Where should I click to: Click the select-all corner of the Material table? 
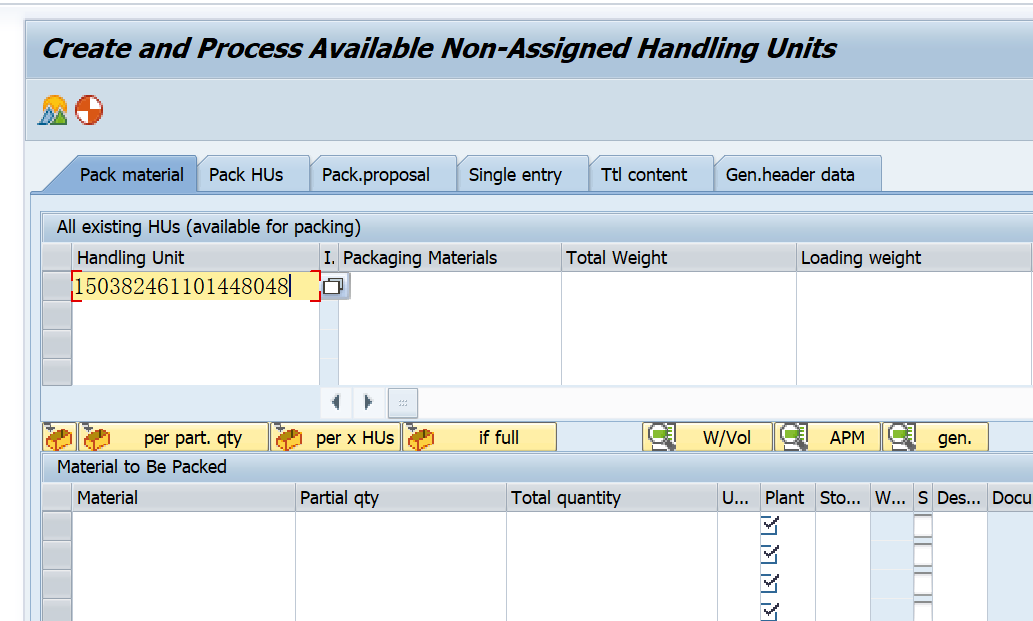coord(57,497)
